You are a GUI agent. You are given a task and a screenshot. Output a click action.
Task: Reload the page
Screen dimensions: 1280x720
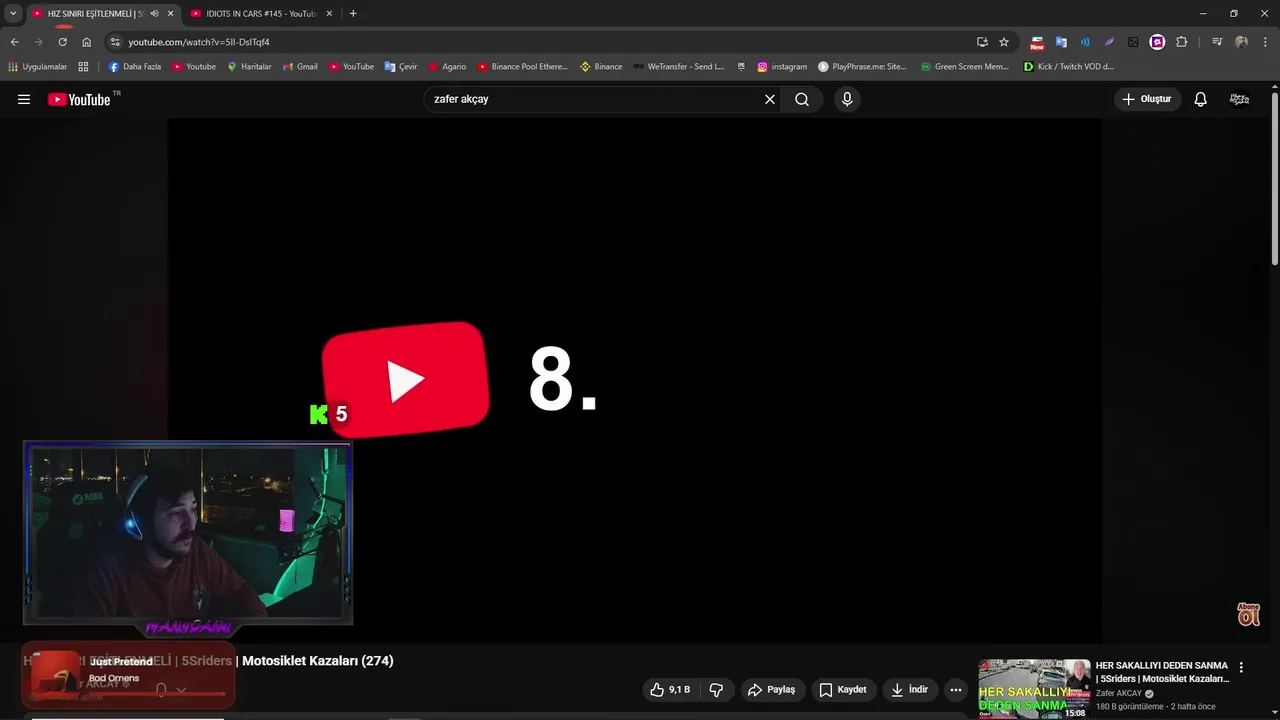click(x=62, y=42)
